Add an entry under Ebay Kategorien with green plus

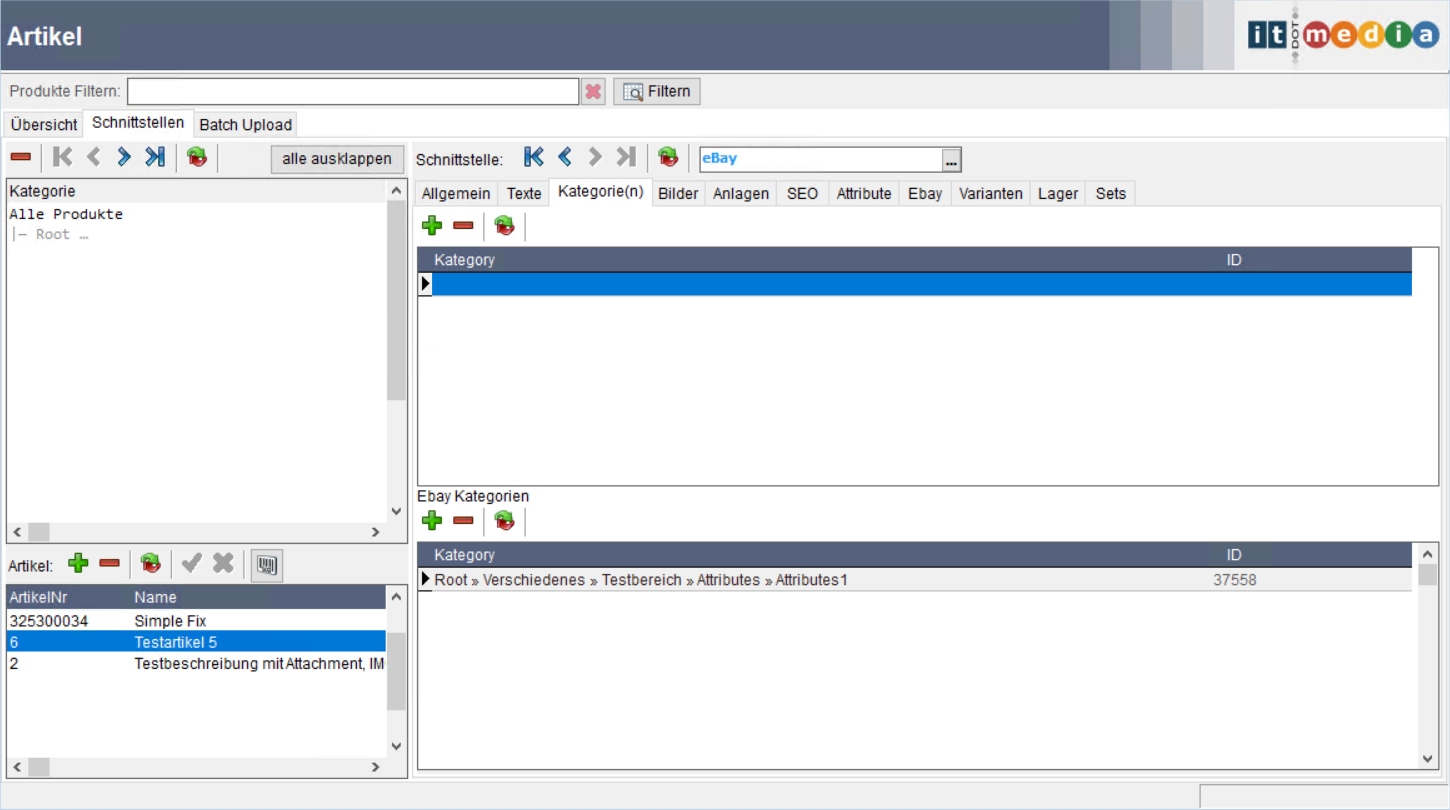[432, 520]
